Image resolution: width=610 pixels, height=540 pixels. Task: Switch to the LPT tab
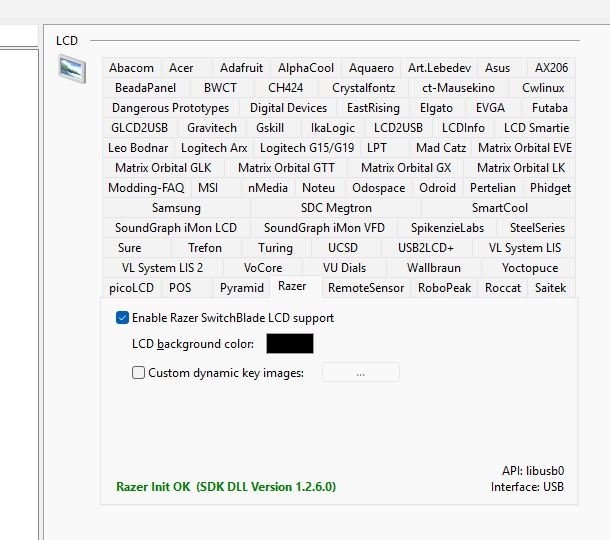point(385,148)
